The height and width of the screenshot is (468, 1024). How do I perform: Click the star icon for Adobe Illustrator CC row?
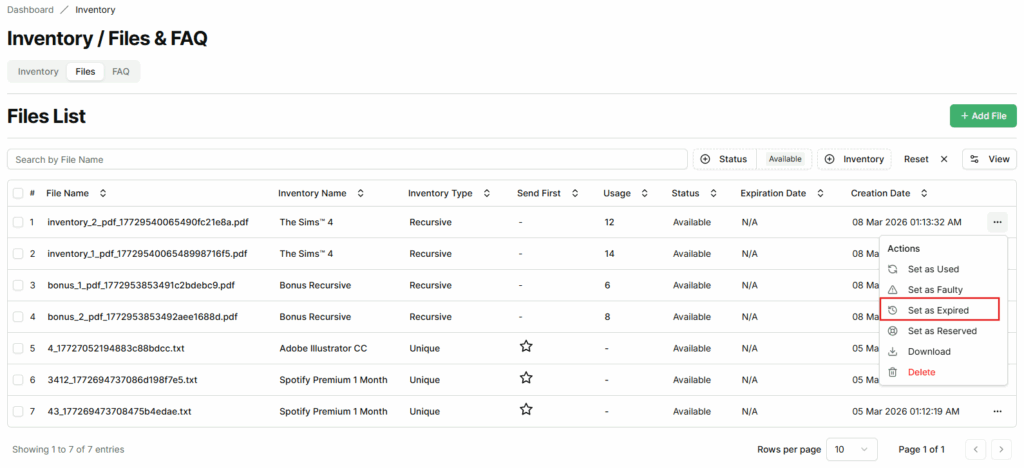point(526,347)
